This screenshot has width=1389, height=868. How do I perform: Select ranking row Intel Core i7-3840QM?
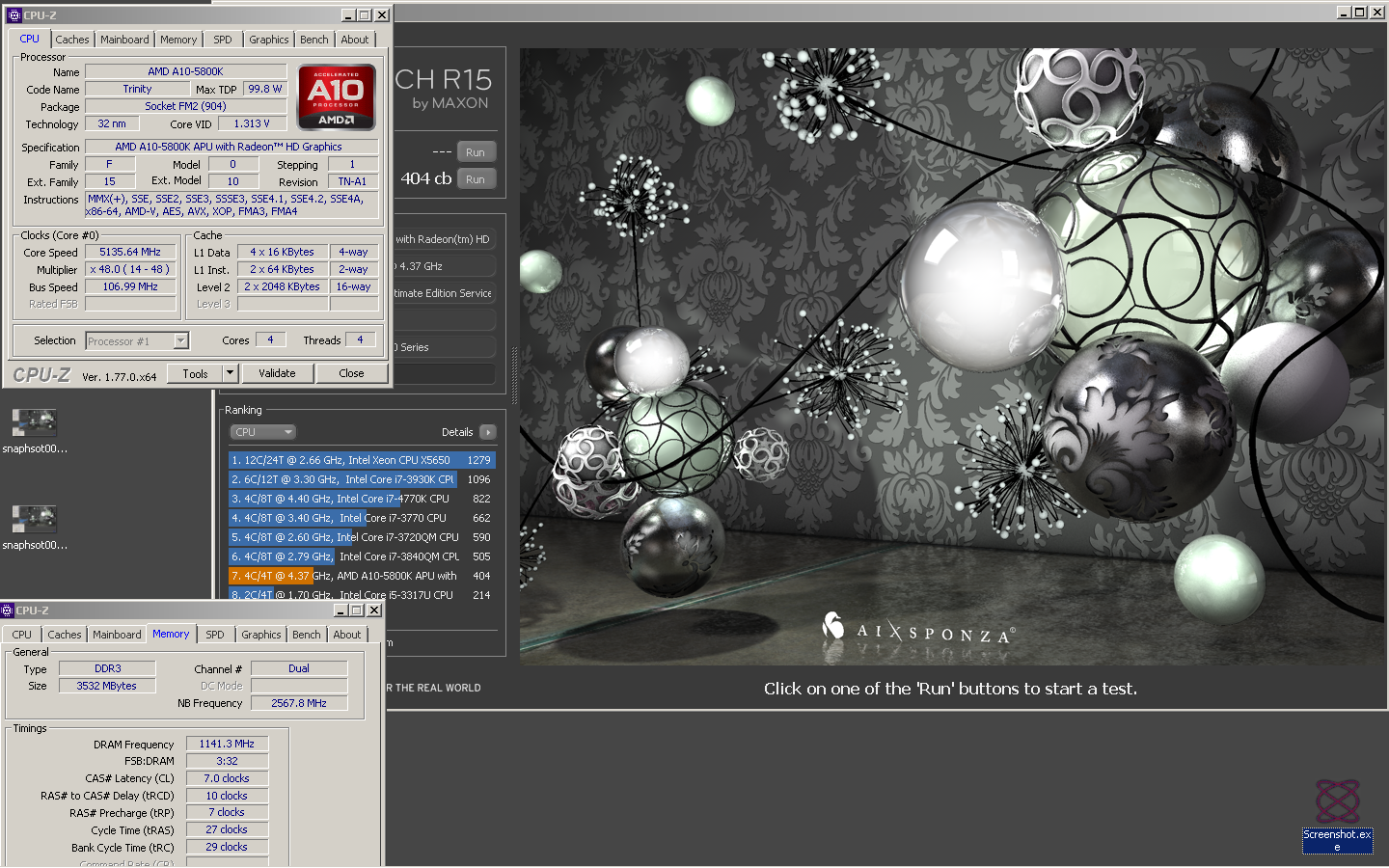(x=362, y=556)
